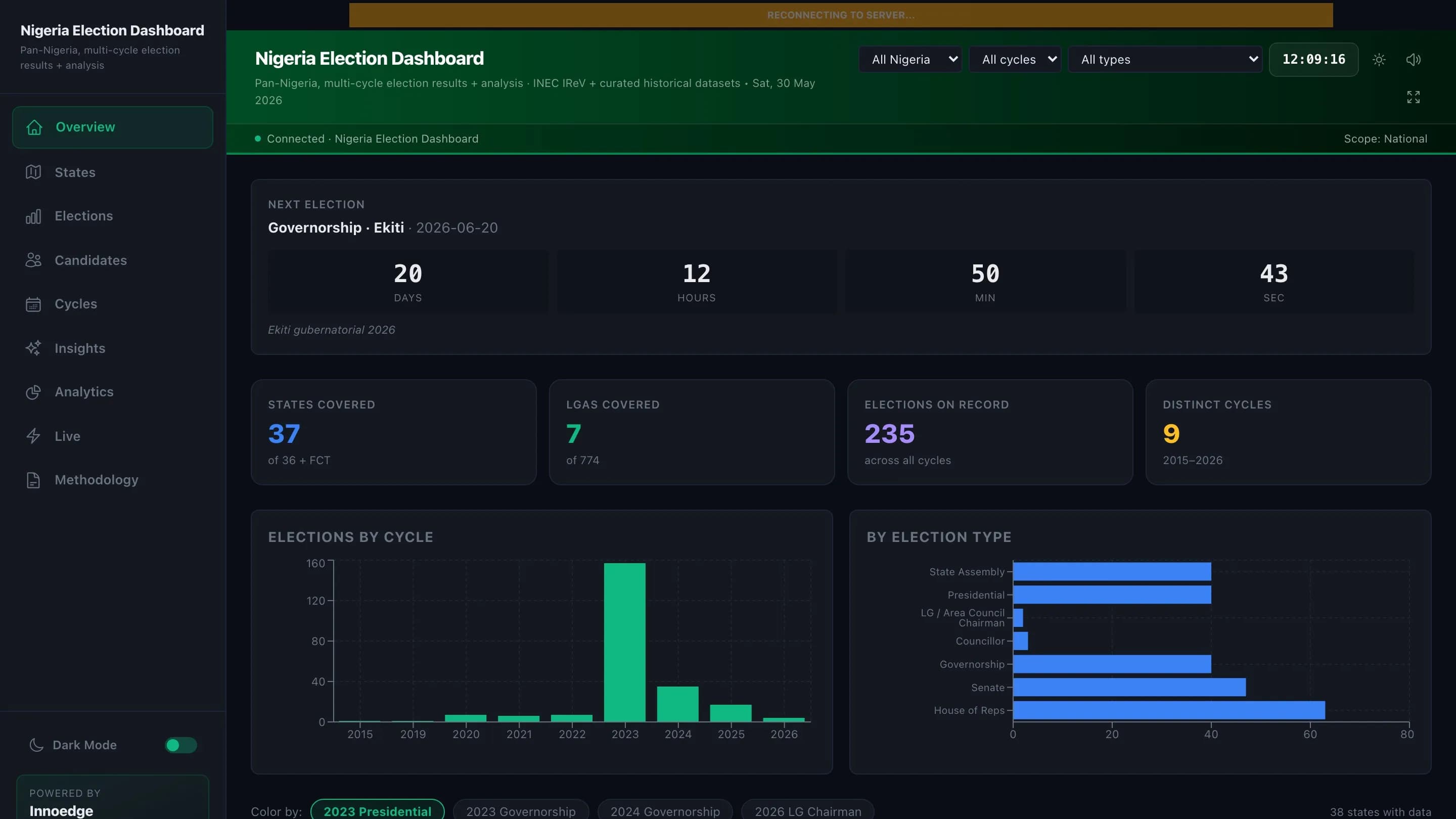Select the 2023 Presidential color chip
This screenshot has width=1456, height=819.
(x=377, y=810)
